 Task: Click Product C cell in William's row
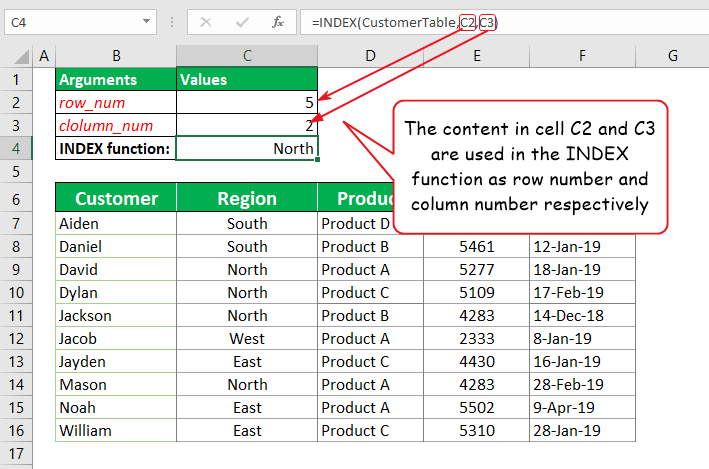370,431
